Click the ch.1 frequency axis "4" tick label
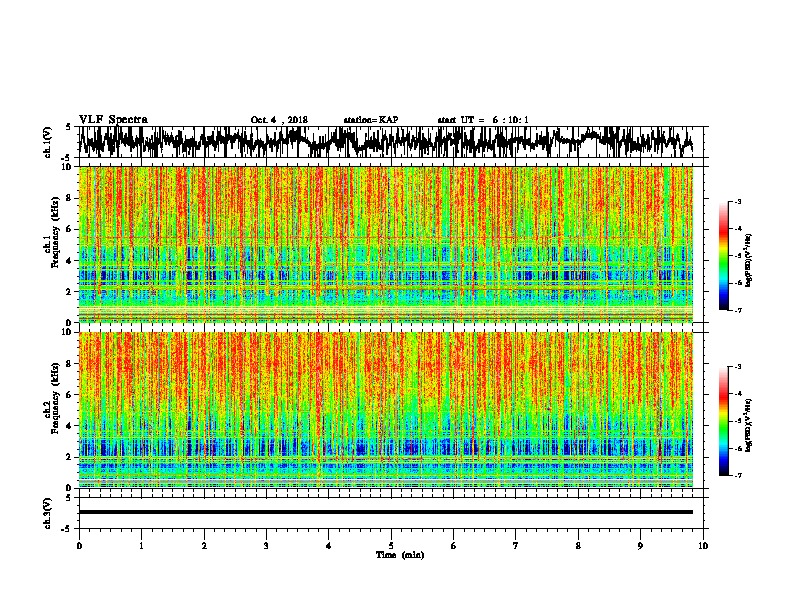792x612 pixels. pos(70,261)
